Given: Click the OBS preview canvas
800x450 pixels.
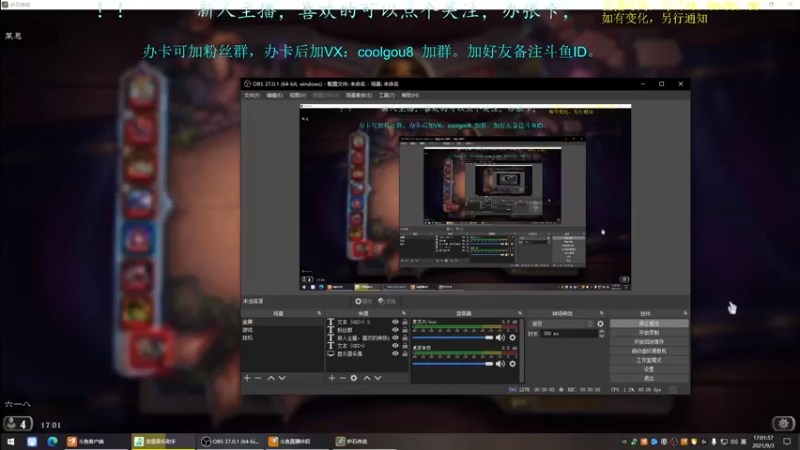Looking at the screenshot, I should [x=465, y=197].
